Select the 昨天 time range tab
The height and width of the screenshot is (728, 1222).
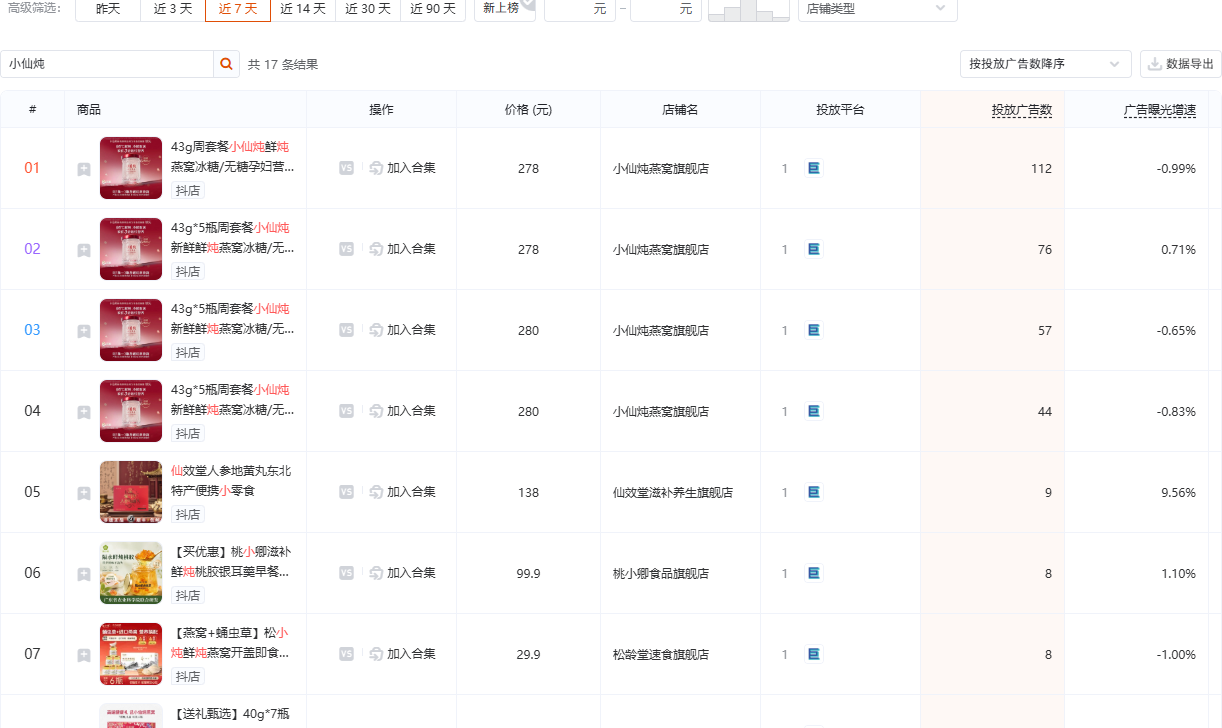(108, 9)
